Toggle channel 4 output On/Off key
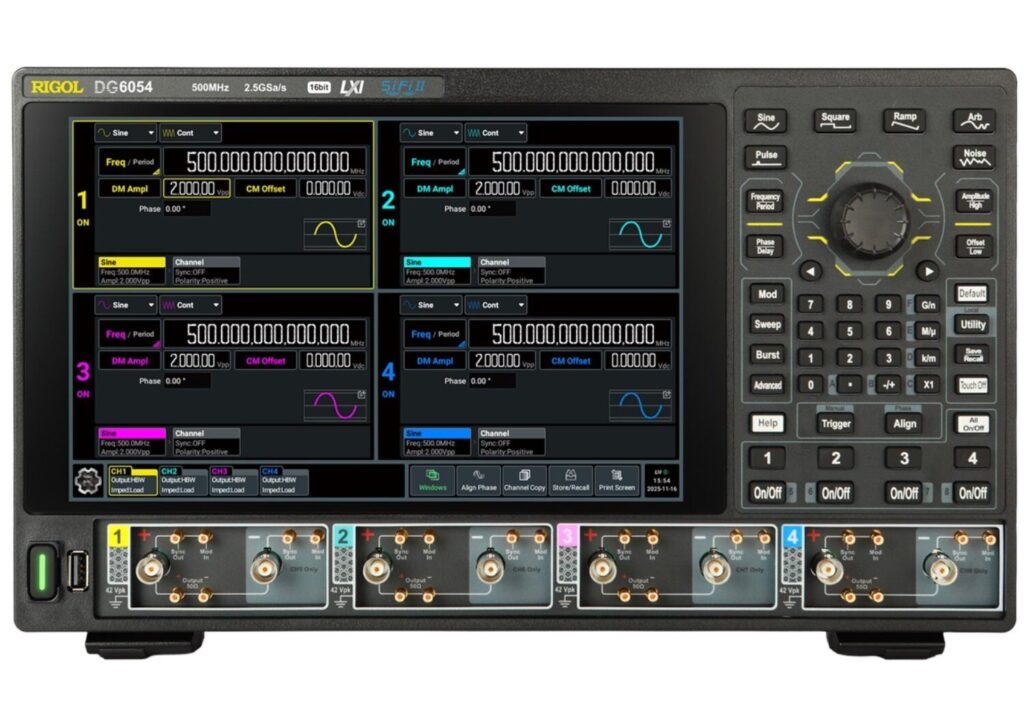 click(x=972, y=493)
